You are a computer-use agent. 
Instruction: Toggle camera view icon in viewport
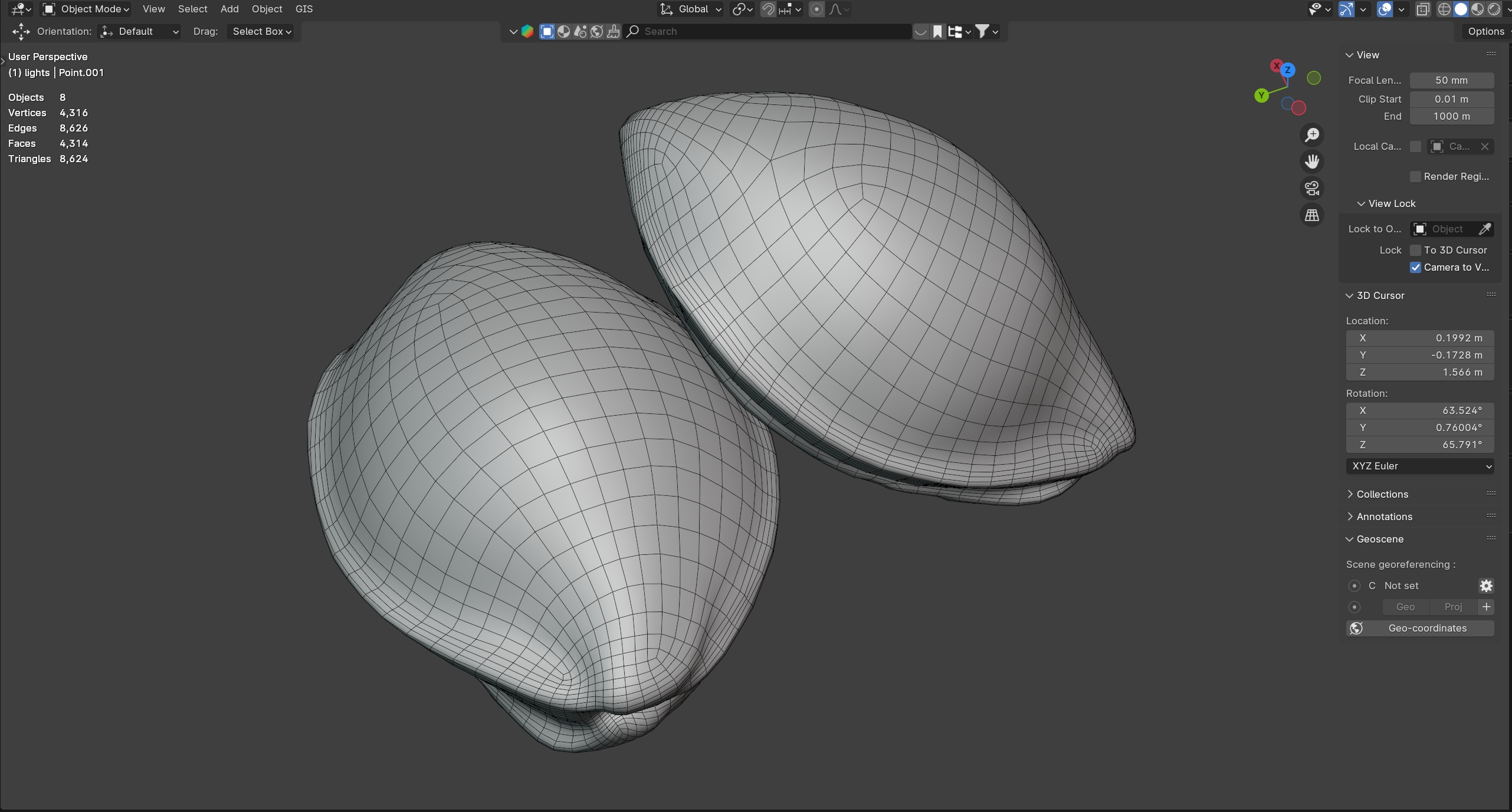[1311, 188]
